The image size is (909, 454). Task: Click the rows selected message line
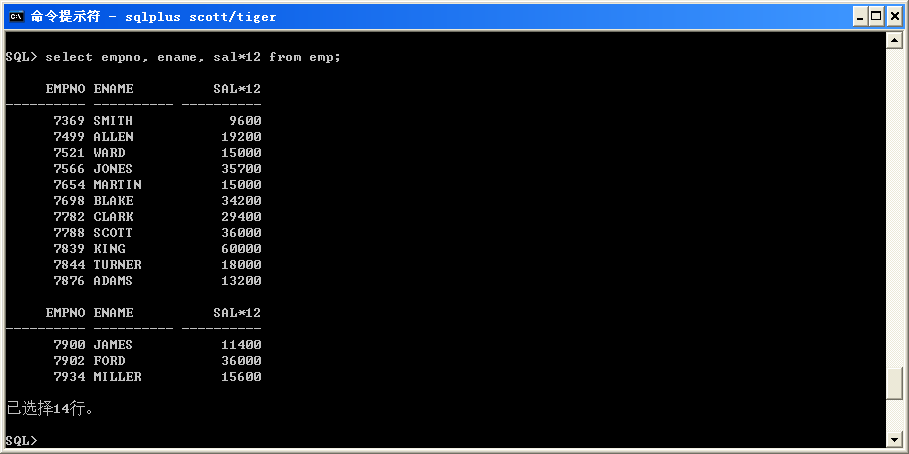pos(50,408)
